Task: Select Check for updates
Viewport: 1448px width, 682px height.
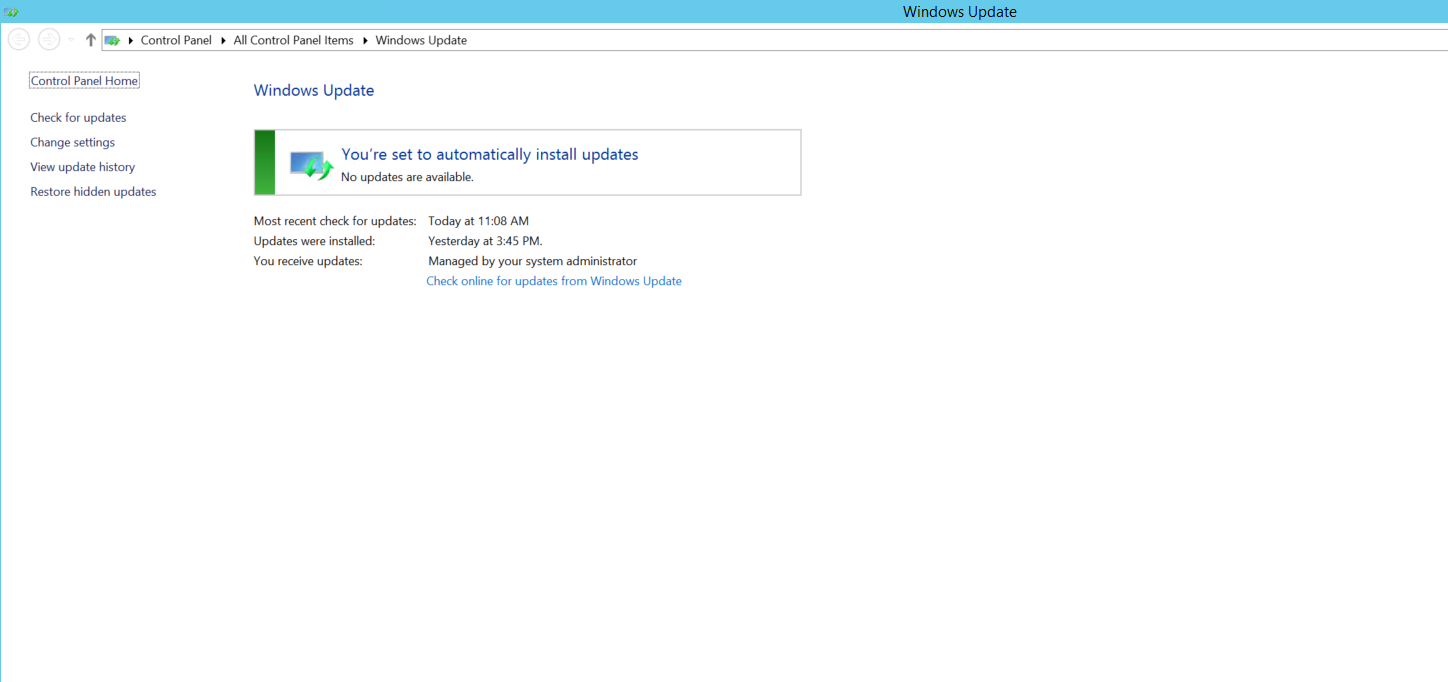Action: [78, 117]
